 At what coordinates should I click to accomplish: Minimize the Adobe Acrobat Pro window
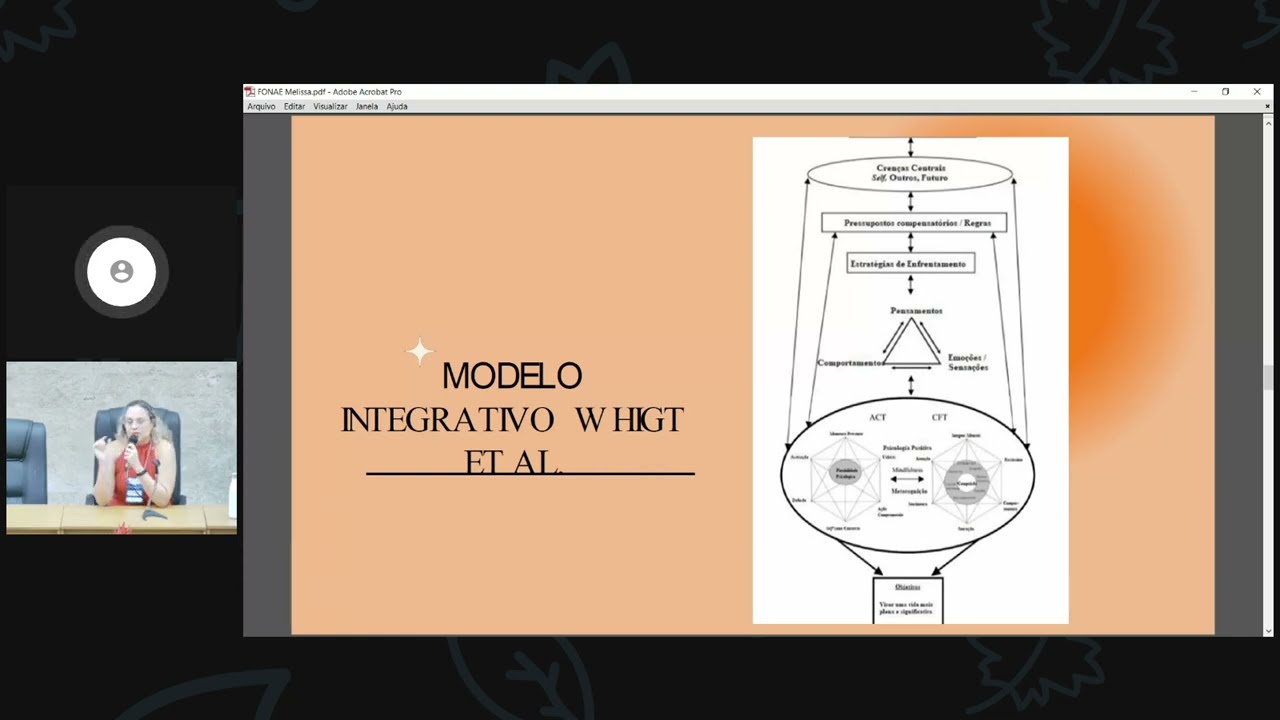point(1194,92)
